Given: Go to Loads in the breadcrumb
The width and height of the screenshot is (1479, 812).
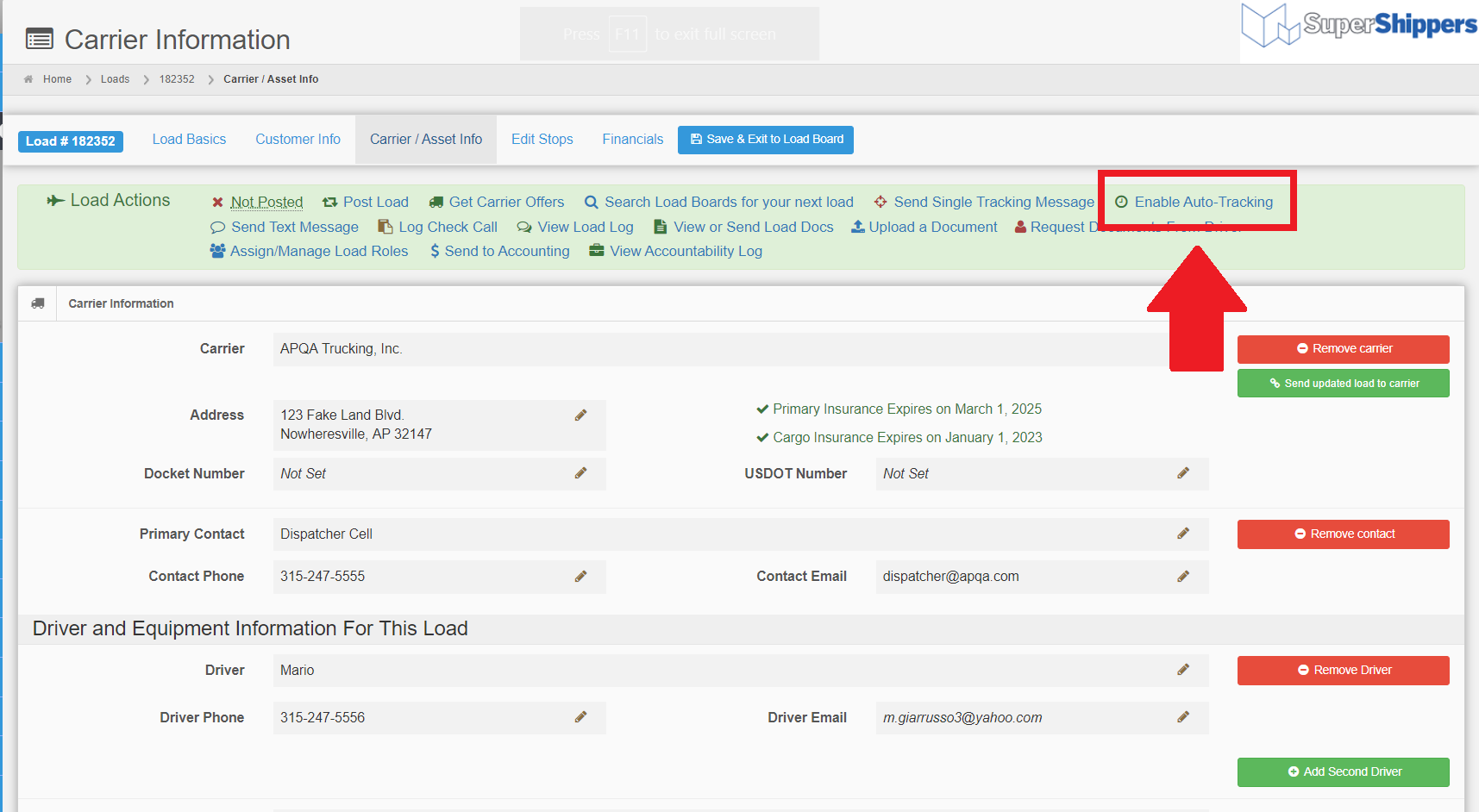Looking at the screenshot, I should (115, 79).
